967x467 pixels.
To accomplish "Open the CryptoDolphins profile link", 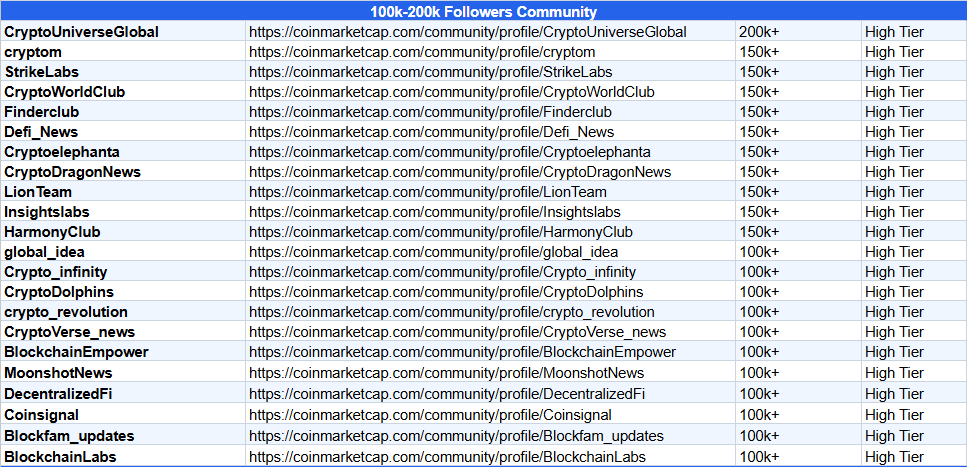I will (446, 292).
